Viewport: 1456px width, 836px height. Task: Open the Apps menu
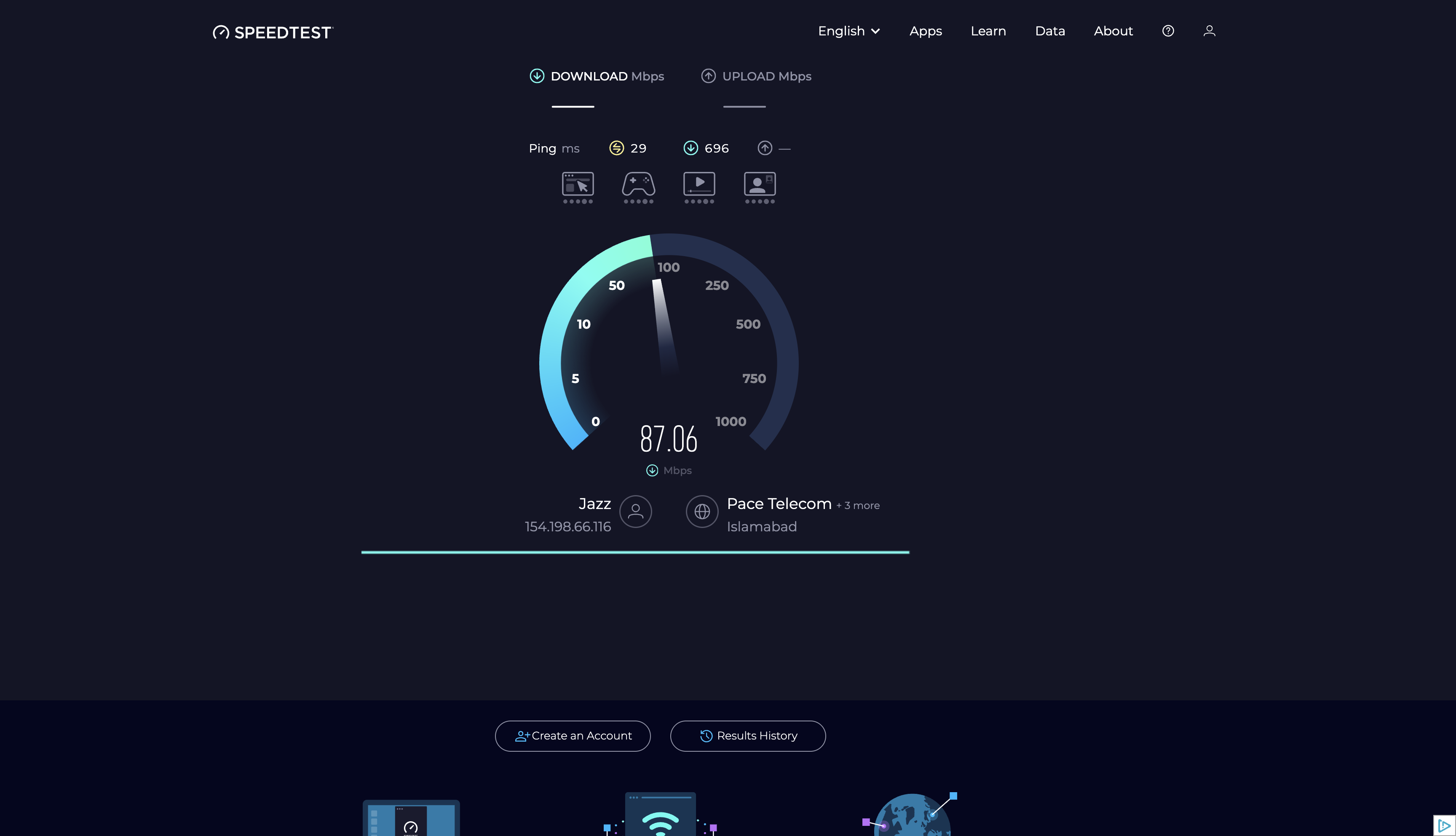pos(925,31)
